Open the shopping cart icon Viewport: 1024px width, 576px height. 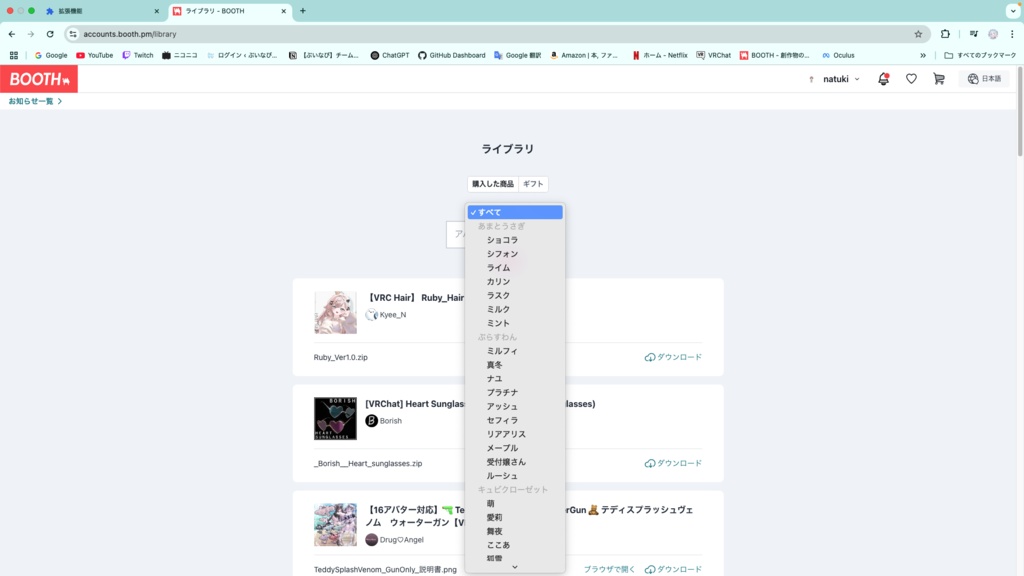tap(938, 78)
